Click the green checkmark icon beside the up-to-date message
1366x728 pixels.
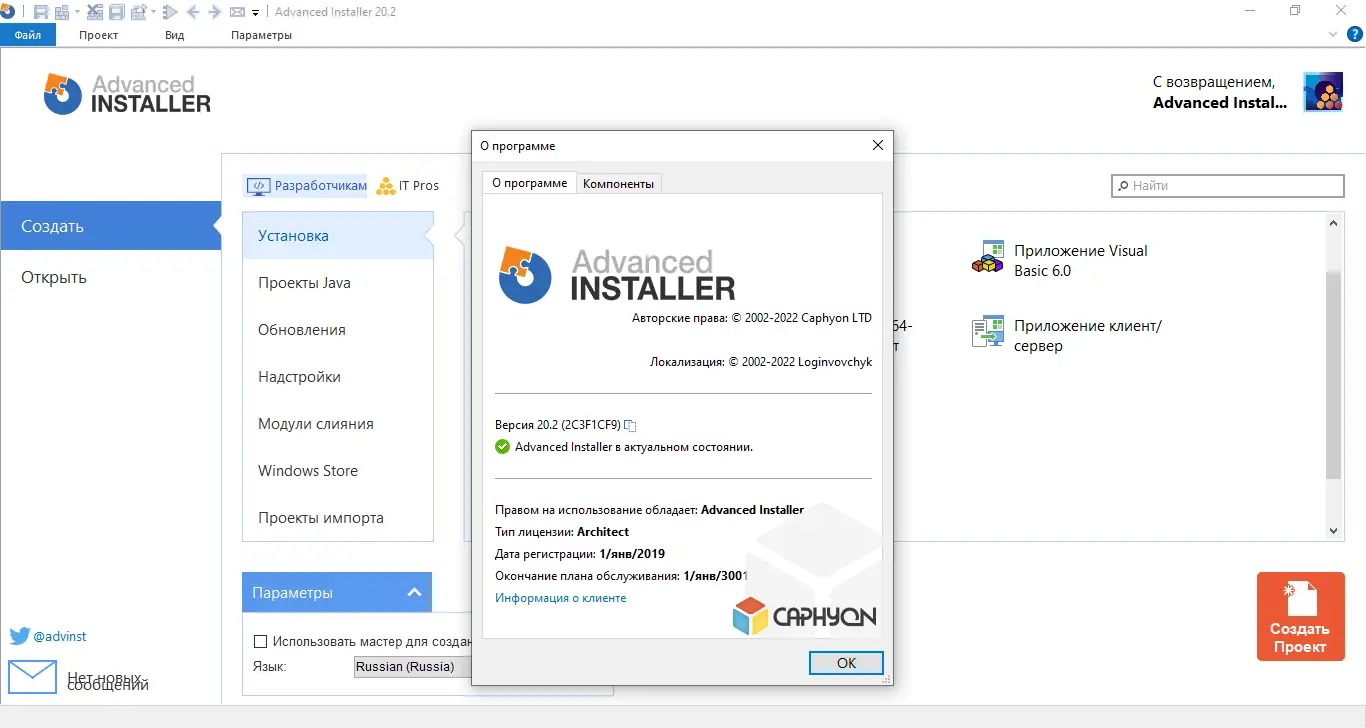(502, 447)
